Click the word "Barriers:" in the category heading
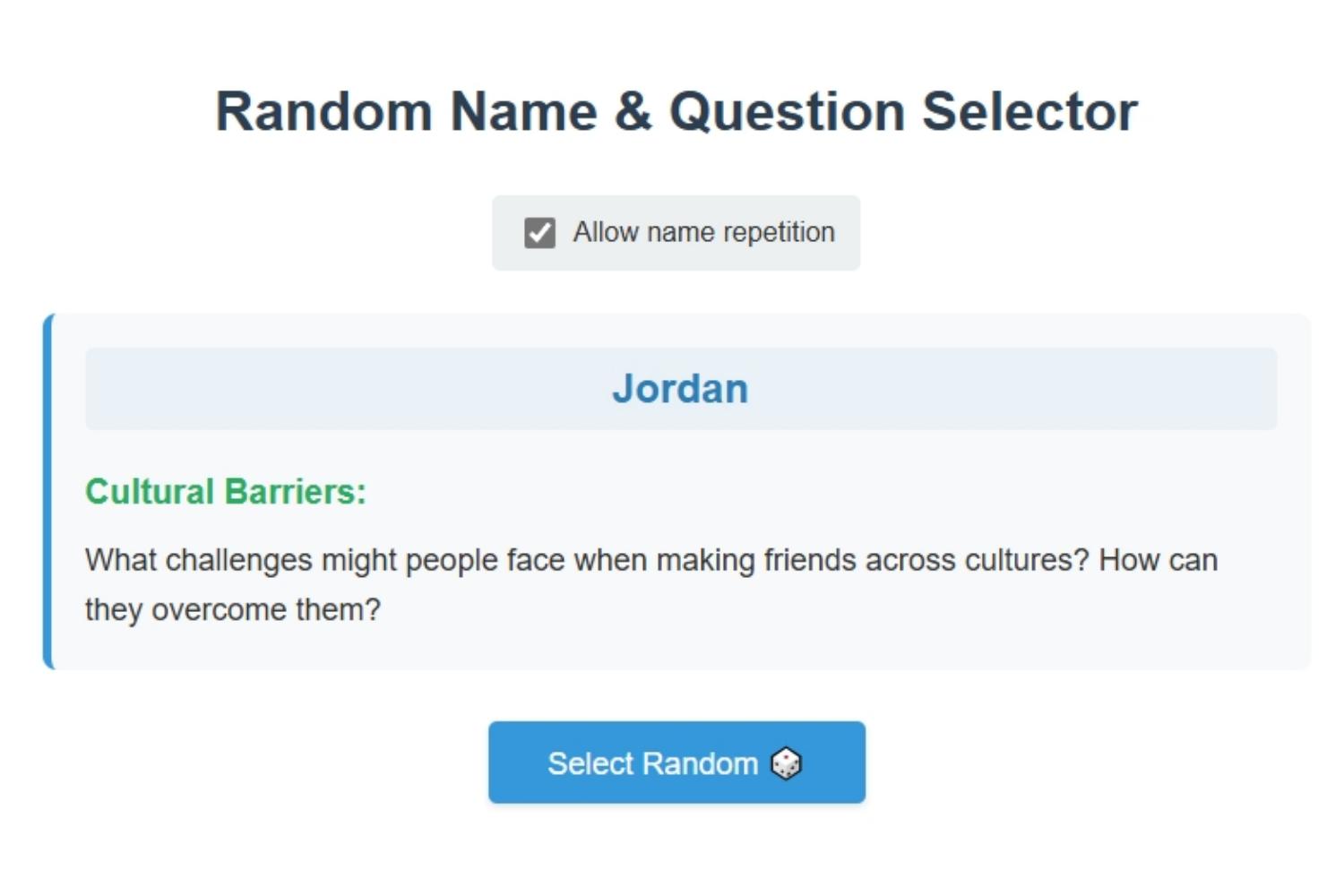 tap(295, 492)
